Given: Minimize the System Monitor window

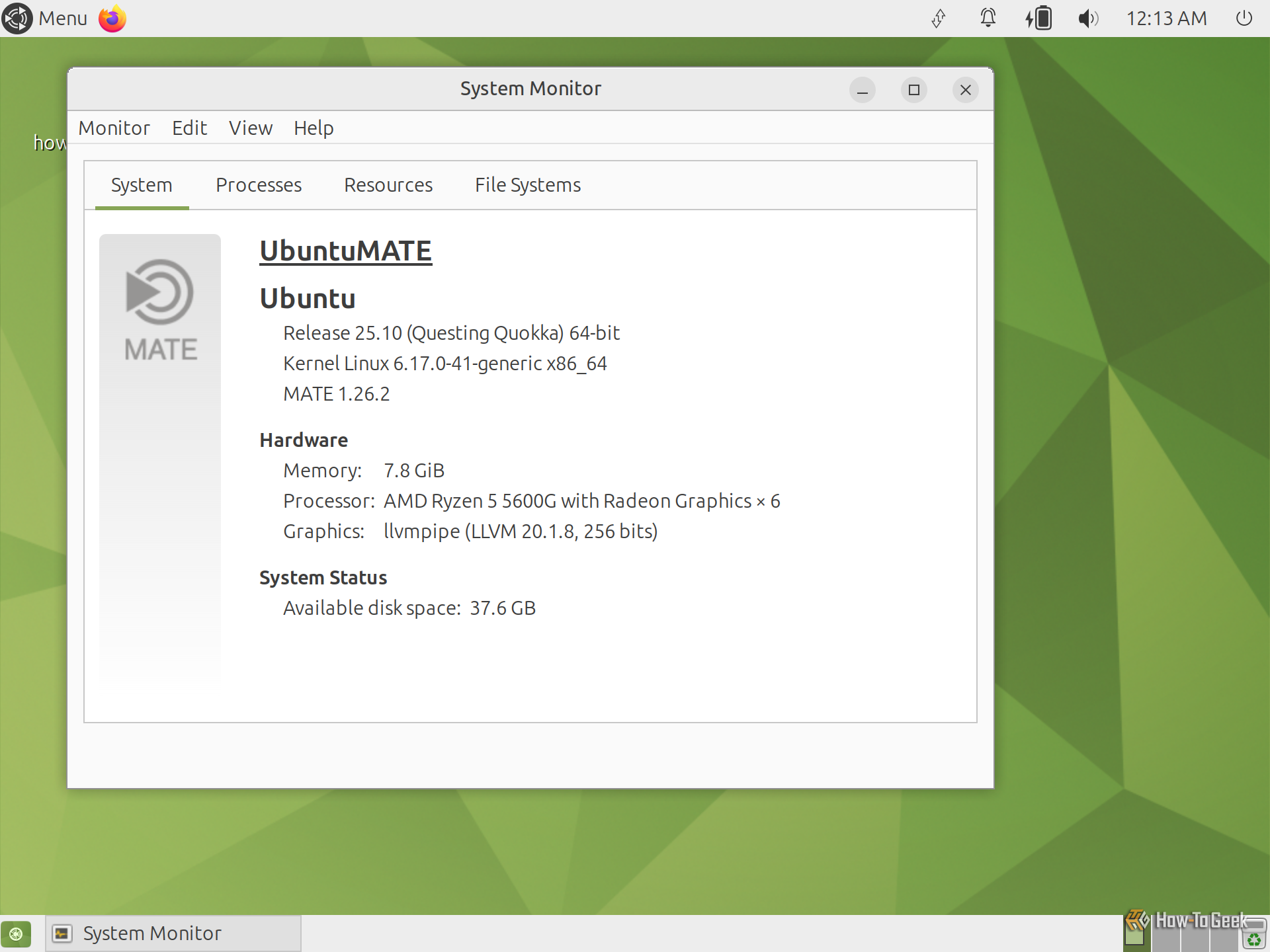Looking at the screenshot, I should click(x=862, y=90).
